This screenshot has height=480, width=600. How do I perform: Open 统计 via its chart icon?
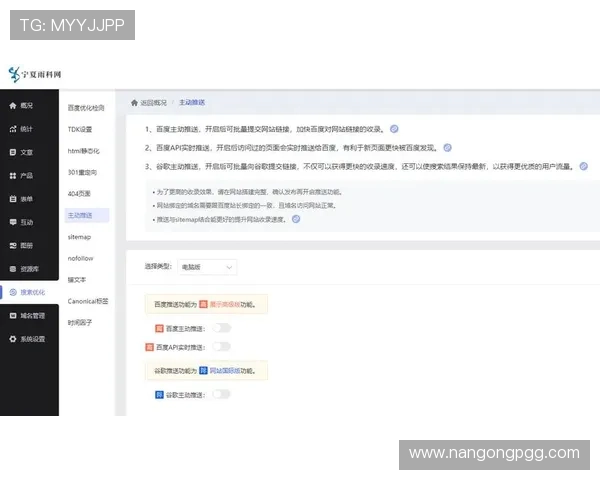click(x=13, y=129)
